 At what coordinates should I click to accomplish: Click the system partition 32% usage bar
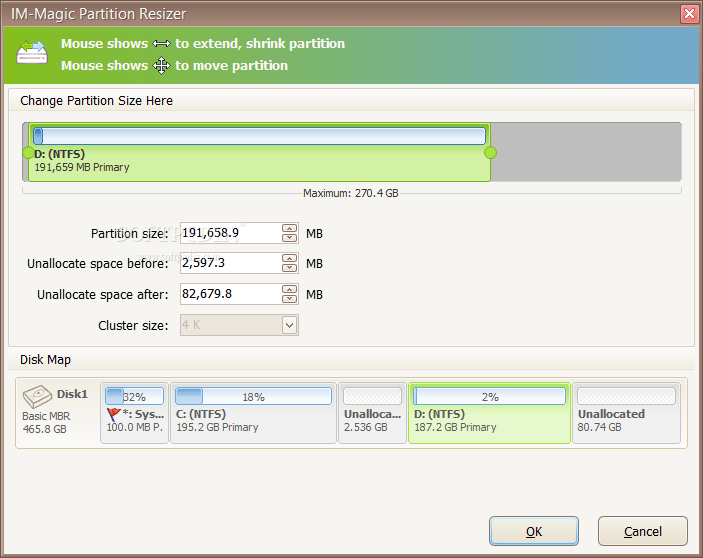tap(135, 397)
